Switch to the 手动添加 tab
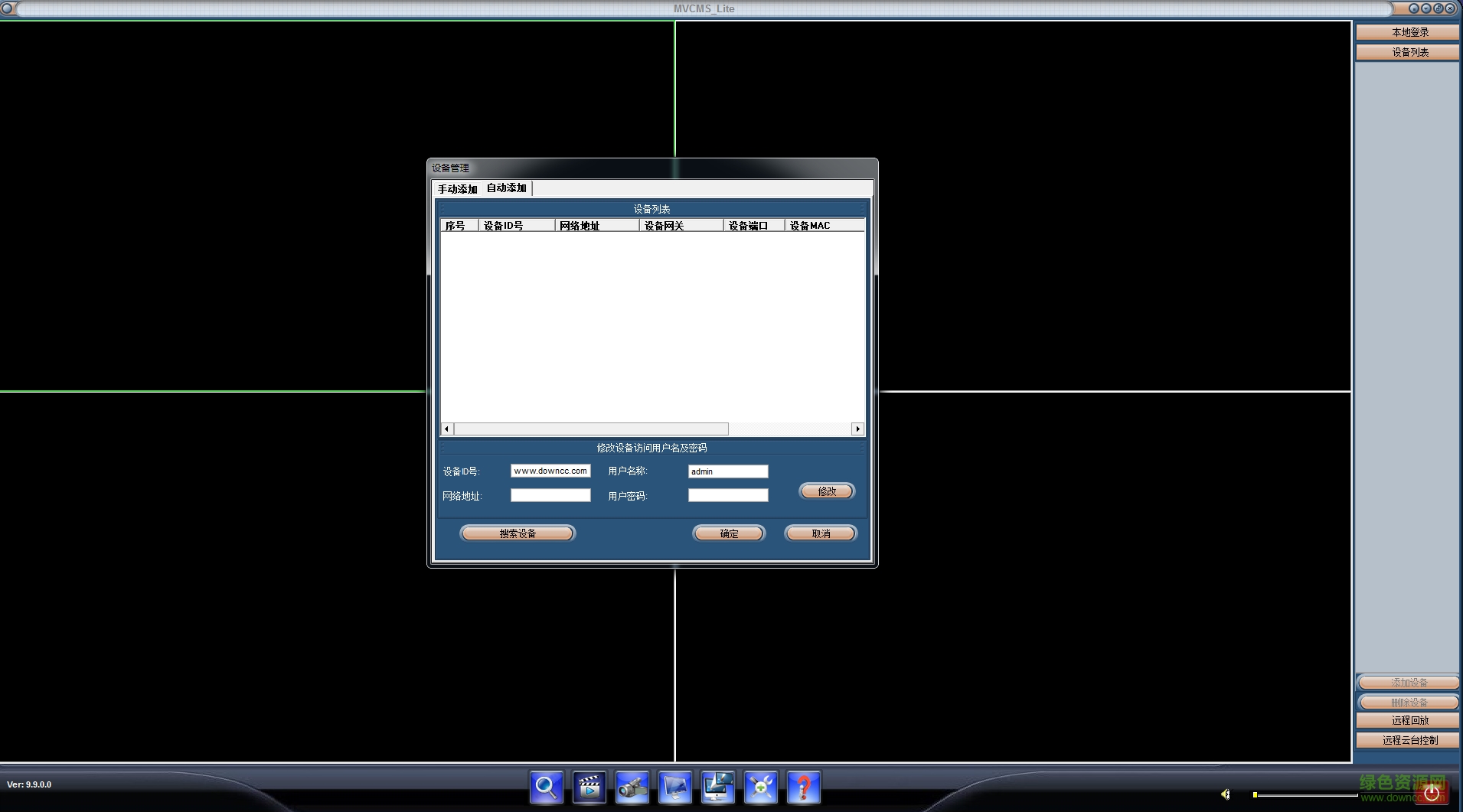This screenshot has width=1463, height=812. click(x=457, y=189)
